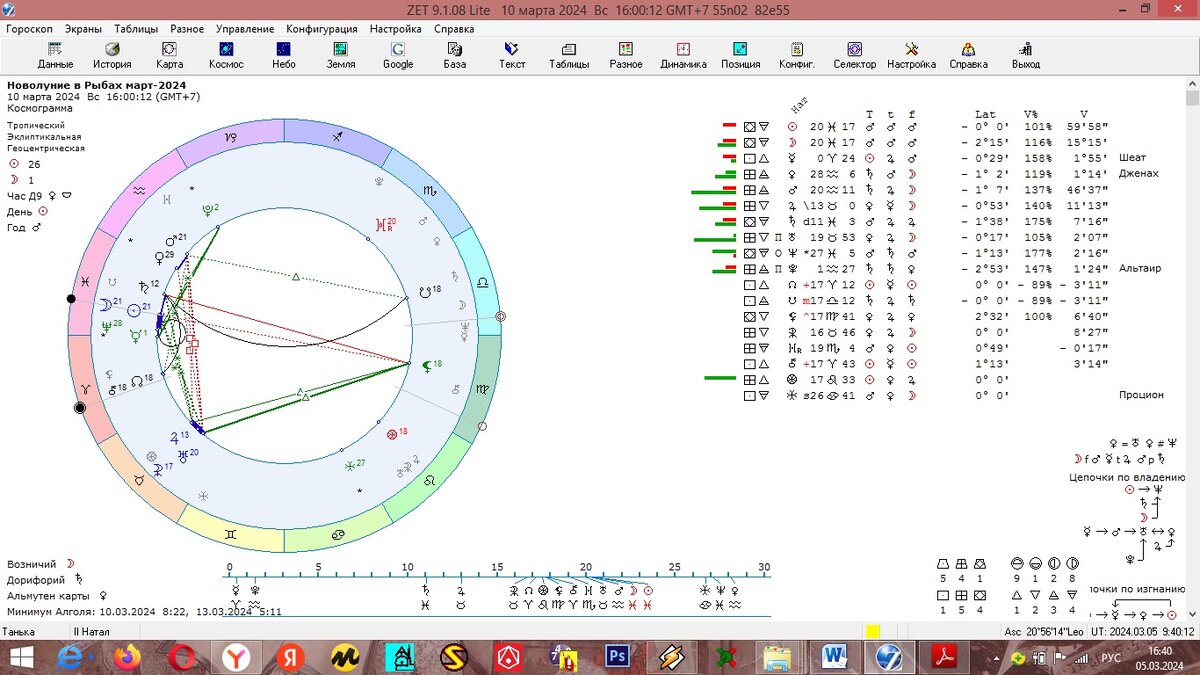The width and height of the screenshot is (1200, 675).
Task: Open the Управление menu
Action: click(245, 29)
